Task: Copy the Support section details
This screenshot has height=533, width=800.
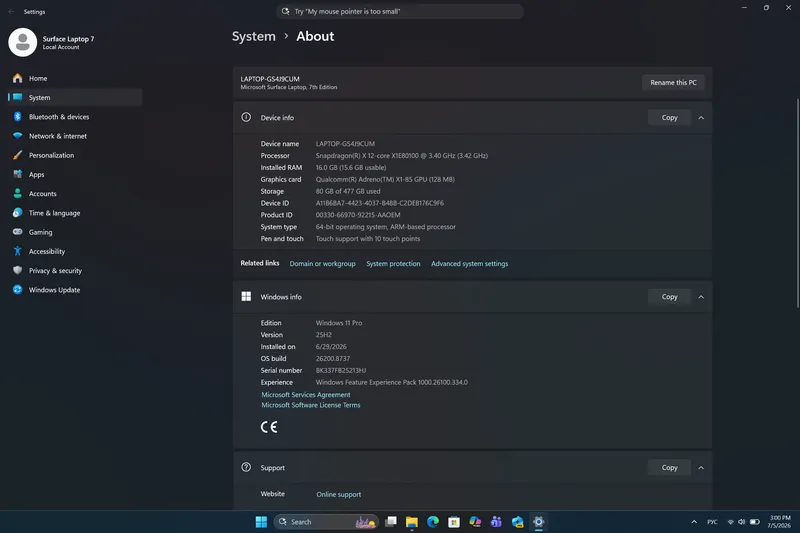Action: 669,468
